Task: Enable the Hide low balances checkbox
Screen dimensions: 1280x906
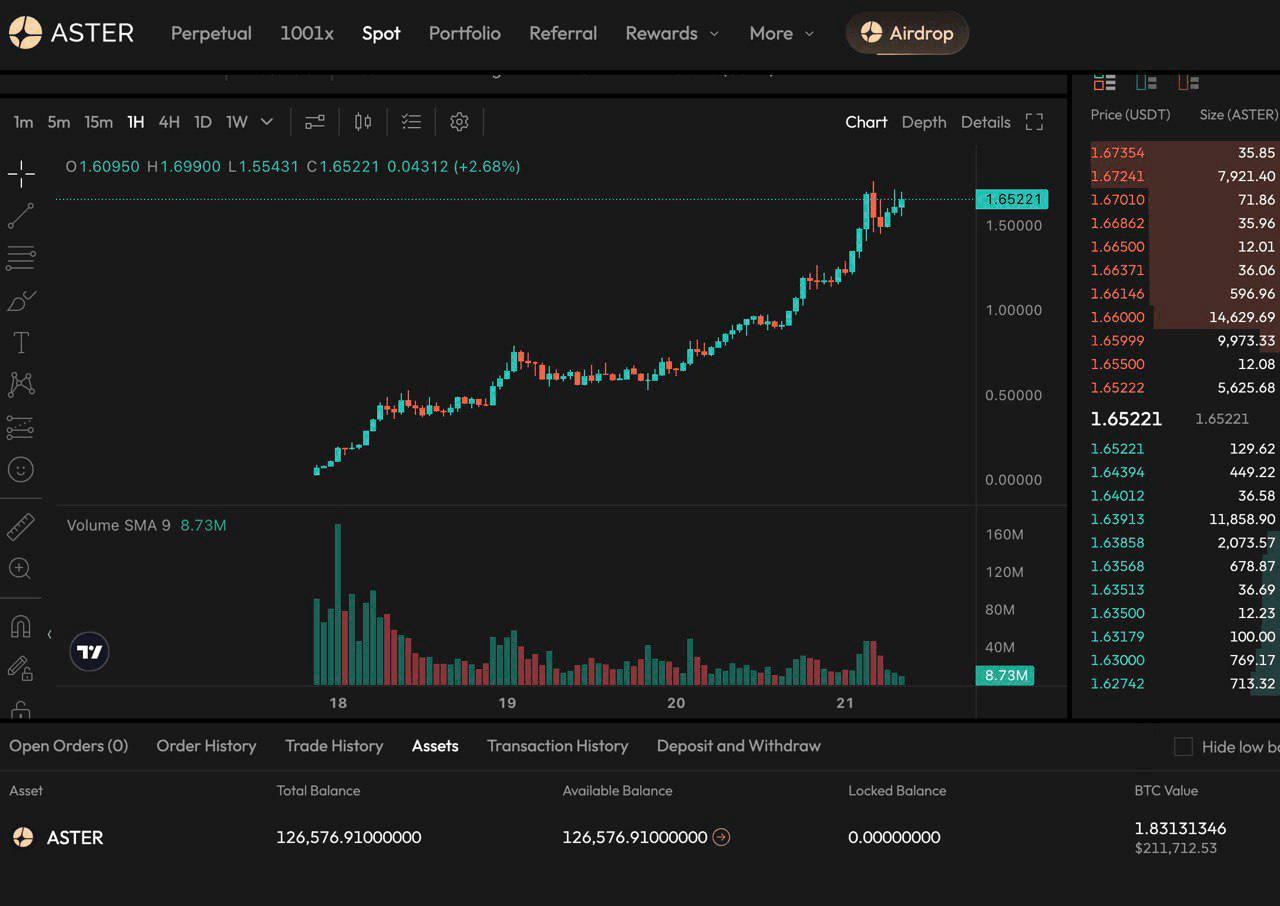Action: pos(1183,747)
